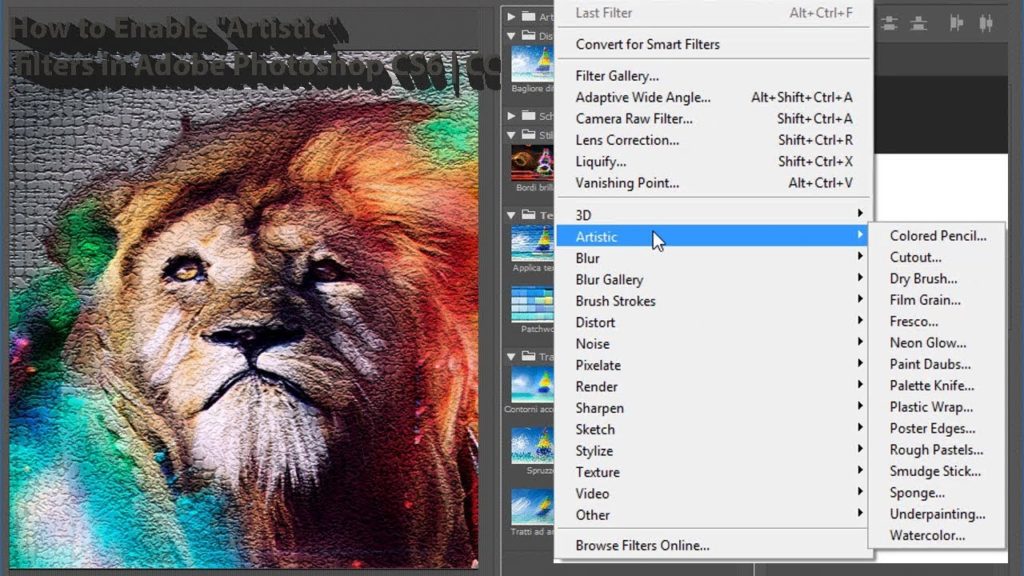Open the Sharpen submenu
The height and width of the screenshot is (576, 1024).
[713, 408]
